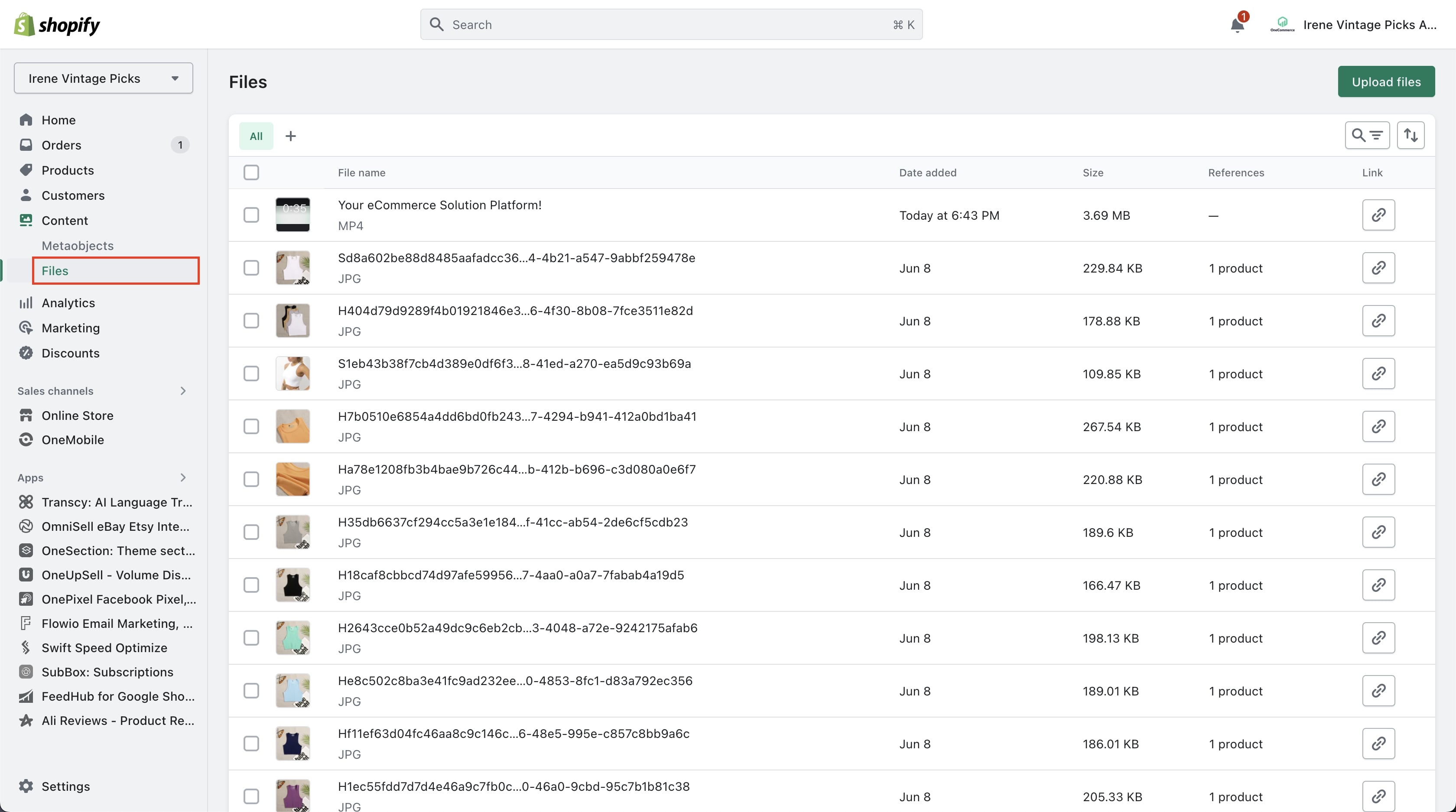Toggle checkbox for first JPG file
The image size is (1456, 812).
251,267
